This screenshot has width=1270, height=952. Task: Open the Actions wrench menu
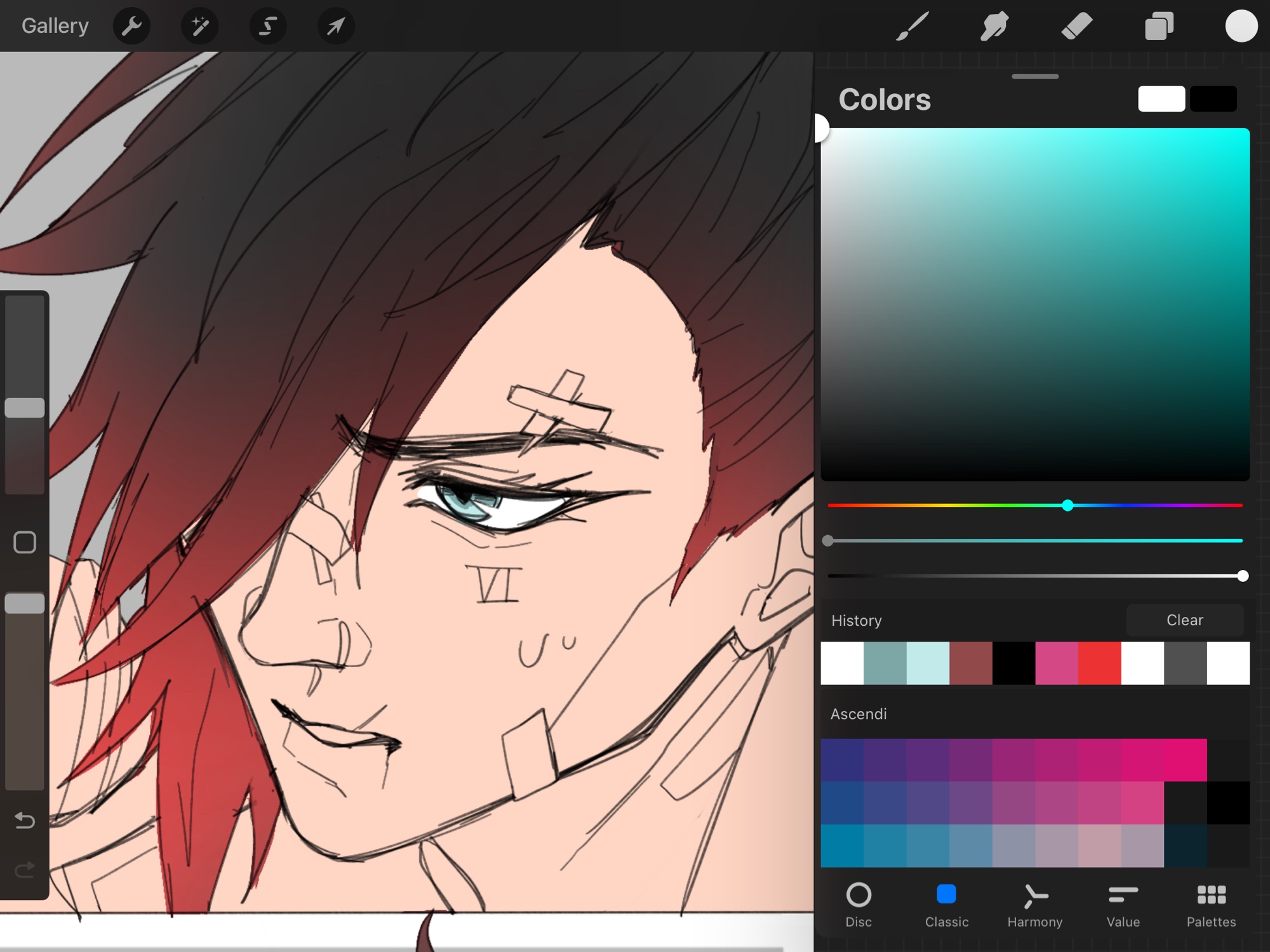pyautogui.click(x=131, y=26)
